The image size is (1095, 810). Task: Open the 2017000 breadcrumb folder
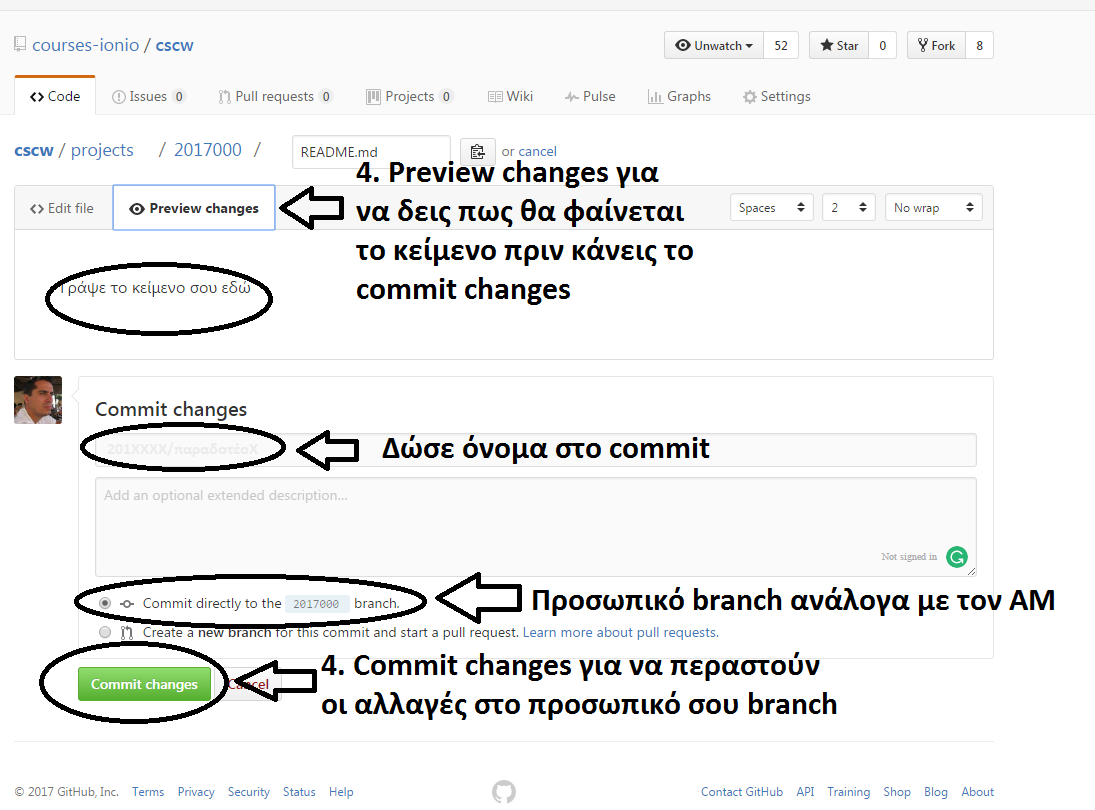point(207,150)
